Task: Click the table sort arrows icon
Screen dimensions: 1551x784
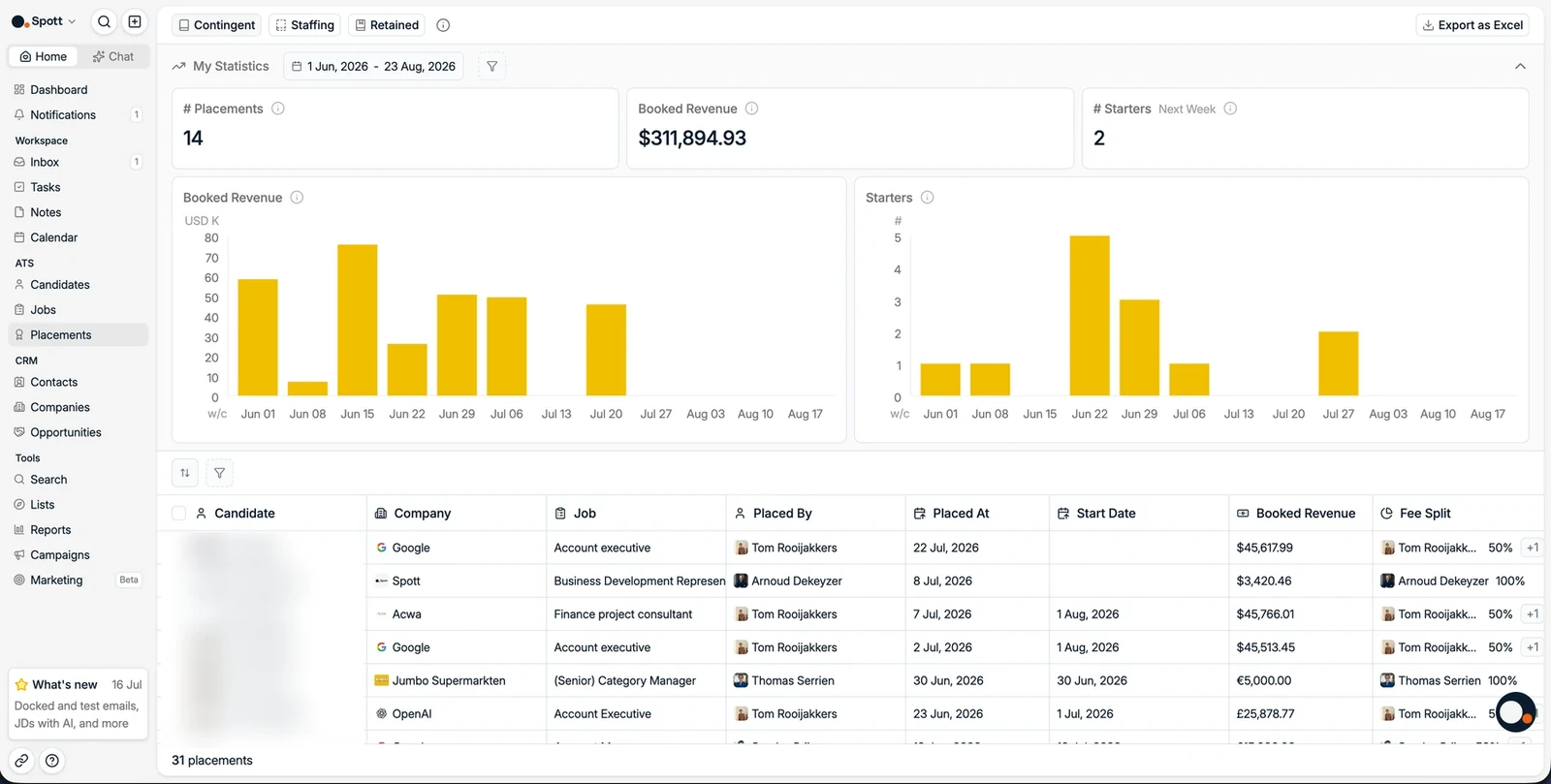Action: click(x=185, y=473)
